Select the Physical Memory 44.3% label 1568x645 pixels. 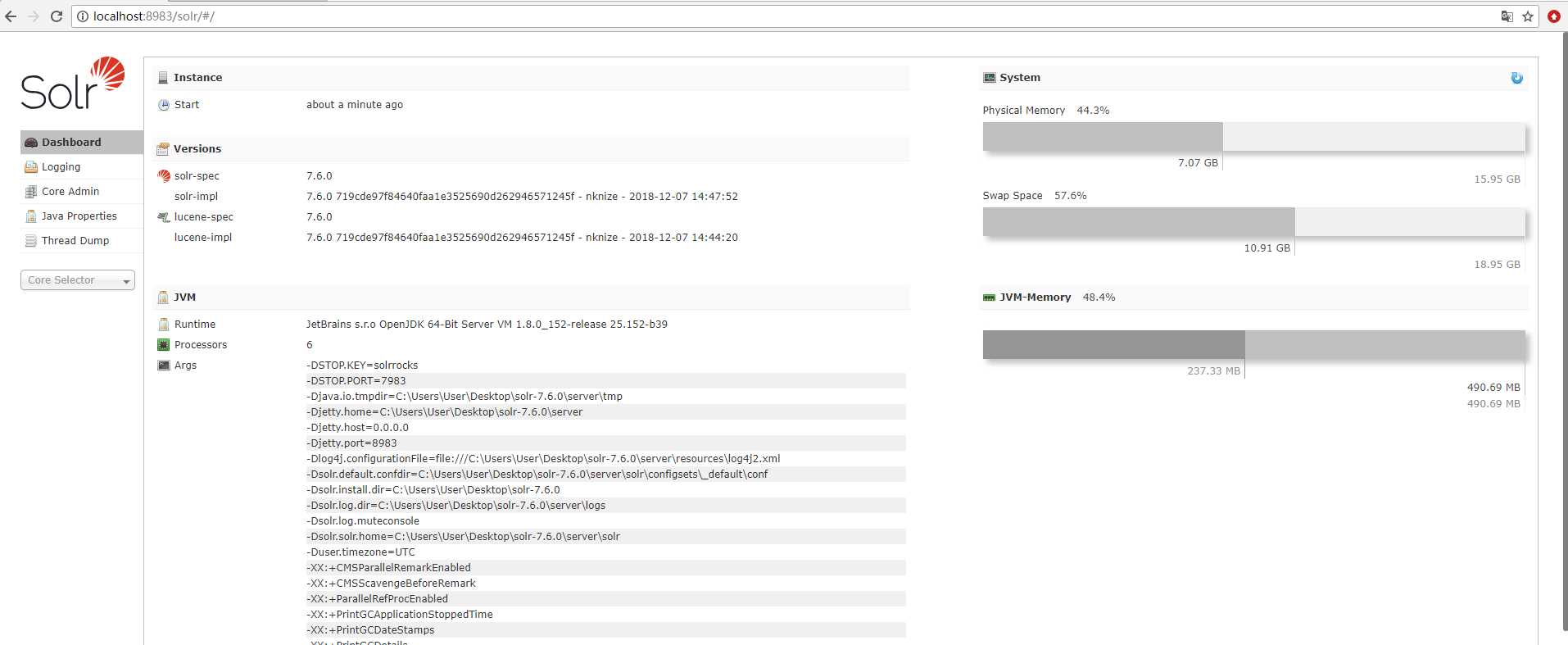[x=1046, y=111]
